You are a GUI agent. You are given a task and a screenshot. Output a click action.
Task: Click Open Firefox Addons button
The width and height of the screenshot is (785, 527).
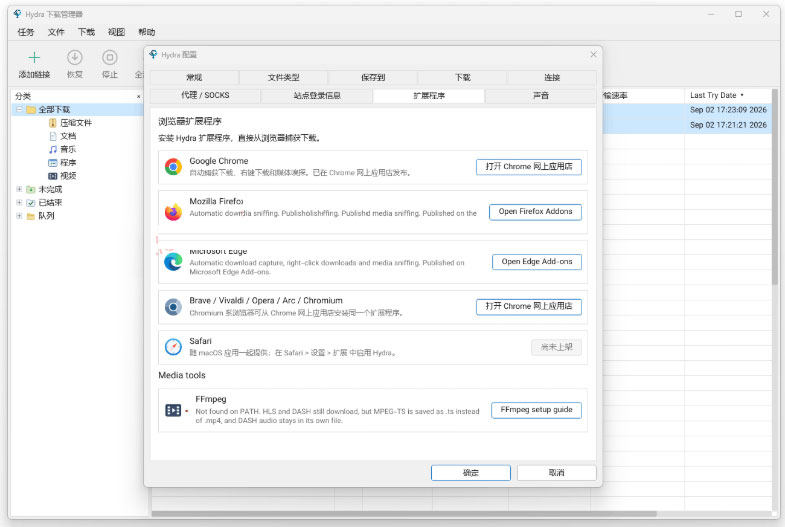(535, 212)
